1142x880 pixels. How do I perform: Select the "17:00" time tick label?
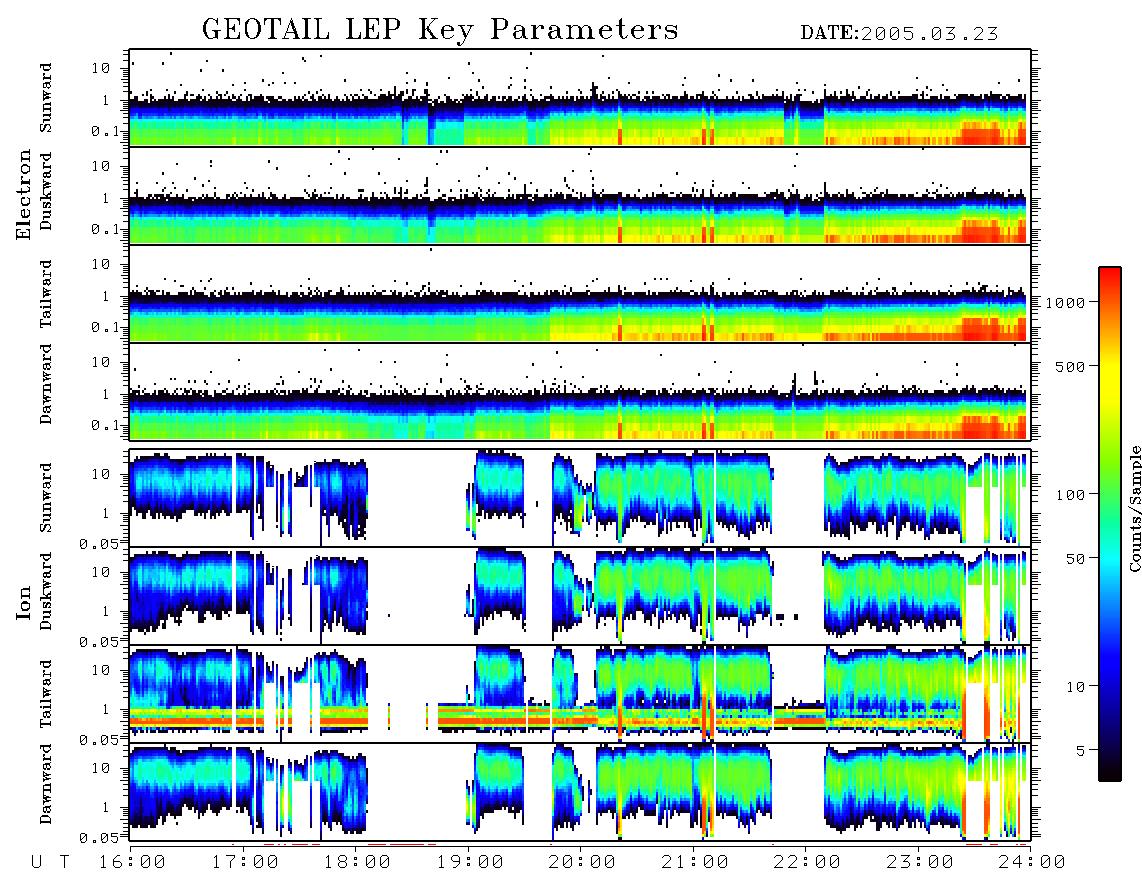245,862
